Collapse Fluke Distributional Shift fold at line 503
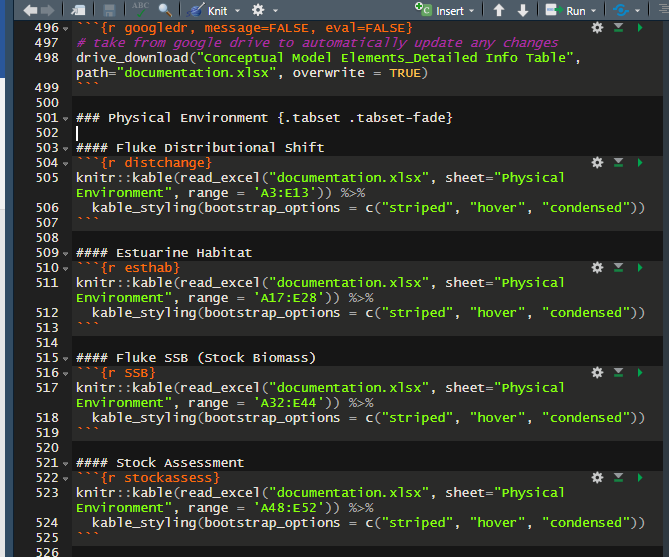The width and height of the screenshot is (669, 557). point(65,149)
